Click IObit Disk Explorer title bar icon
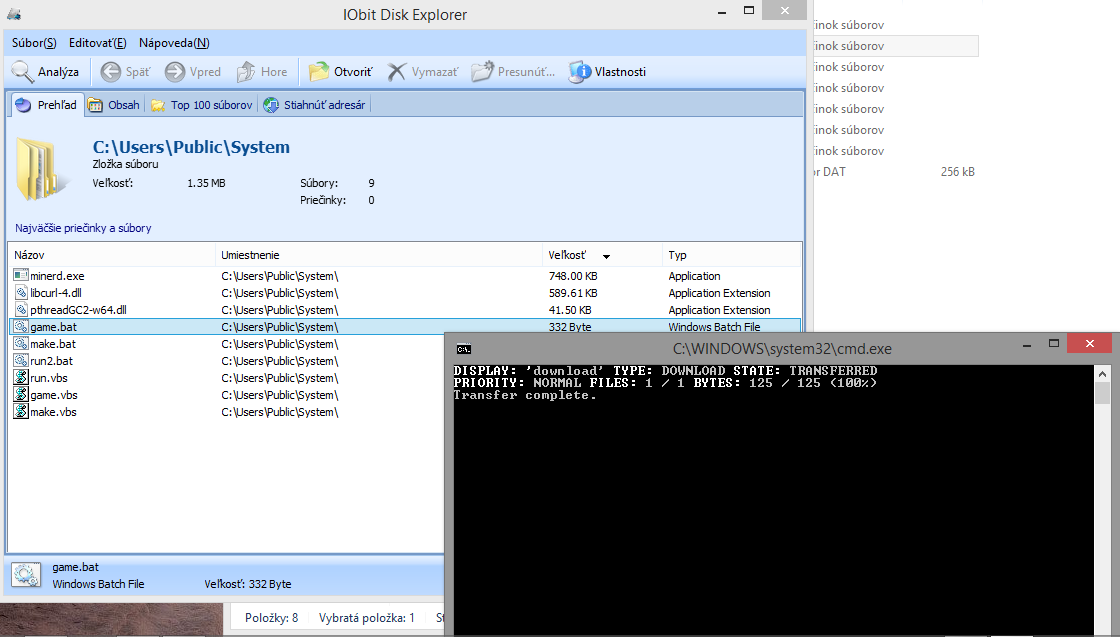The image size is (1120, 637). pos(14,14)
